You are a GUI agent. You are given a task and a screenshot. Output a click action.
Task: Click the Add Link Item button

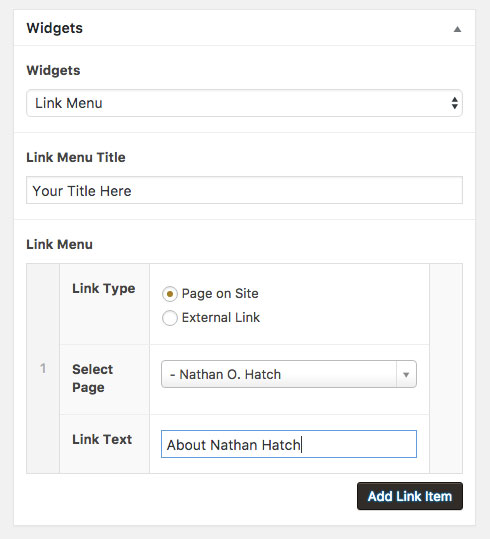(410, 496)
